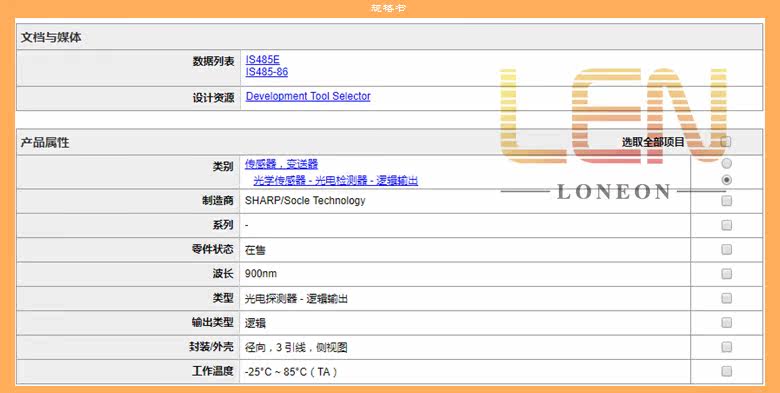Check the 选取全部项目 checkbox
Screen dimensions: 780x393
click(726, 142)
